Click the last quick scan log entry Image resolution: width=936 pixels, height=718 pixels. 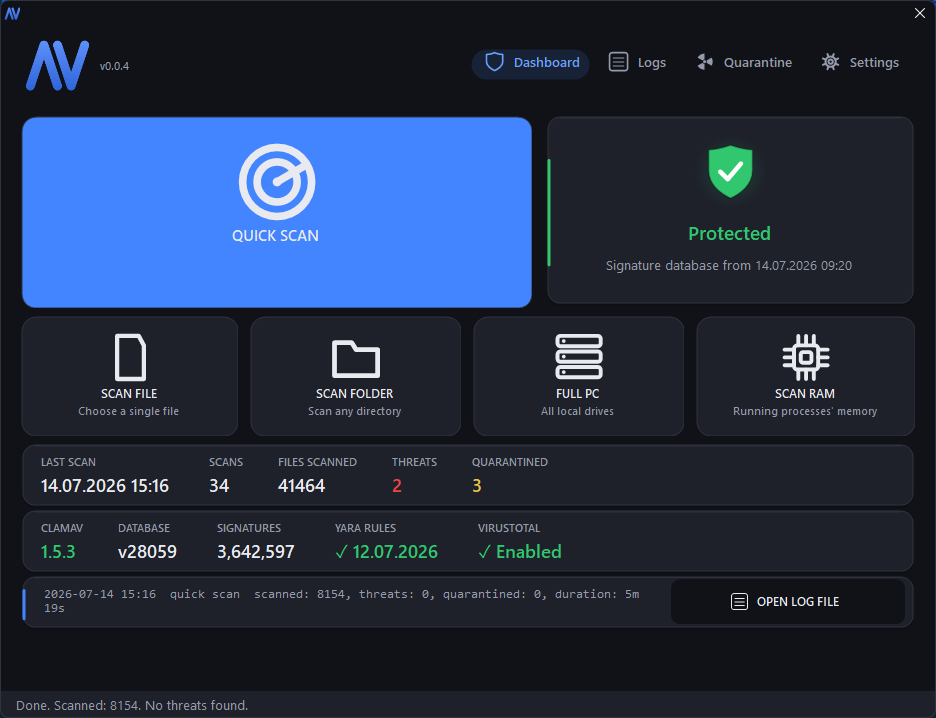(341, 601)
